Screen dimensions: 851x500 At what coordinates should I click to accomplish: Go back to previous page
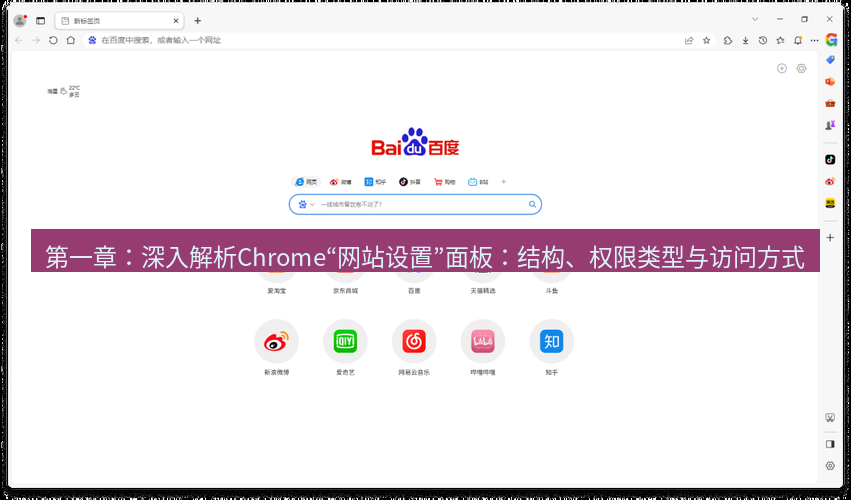(x=18, y=40)
